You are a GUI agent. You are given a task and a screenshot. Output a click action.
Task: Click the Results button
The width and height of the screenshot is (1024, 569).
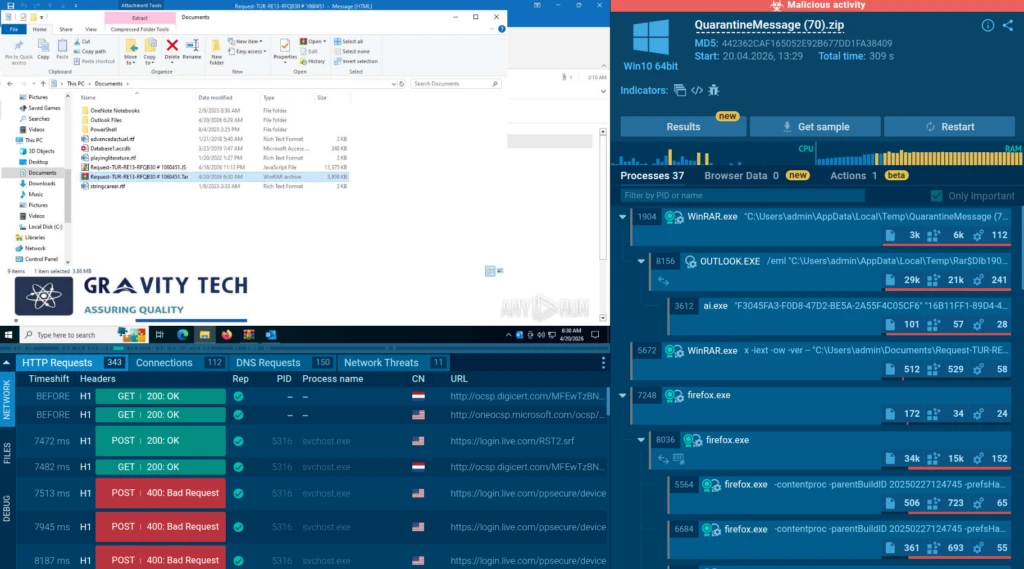[683, 127]
